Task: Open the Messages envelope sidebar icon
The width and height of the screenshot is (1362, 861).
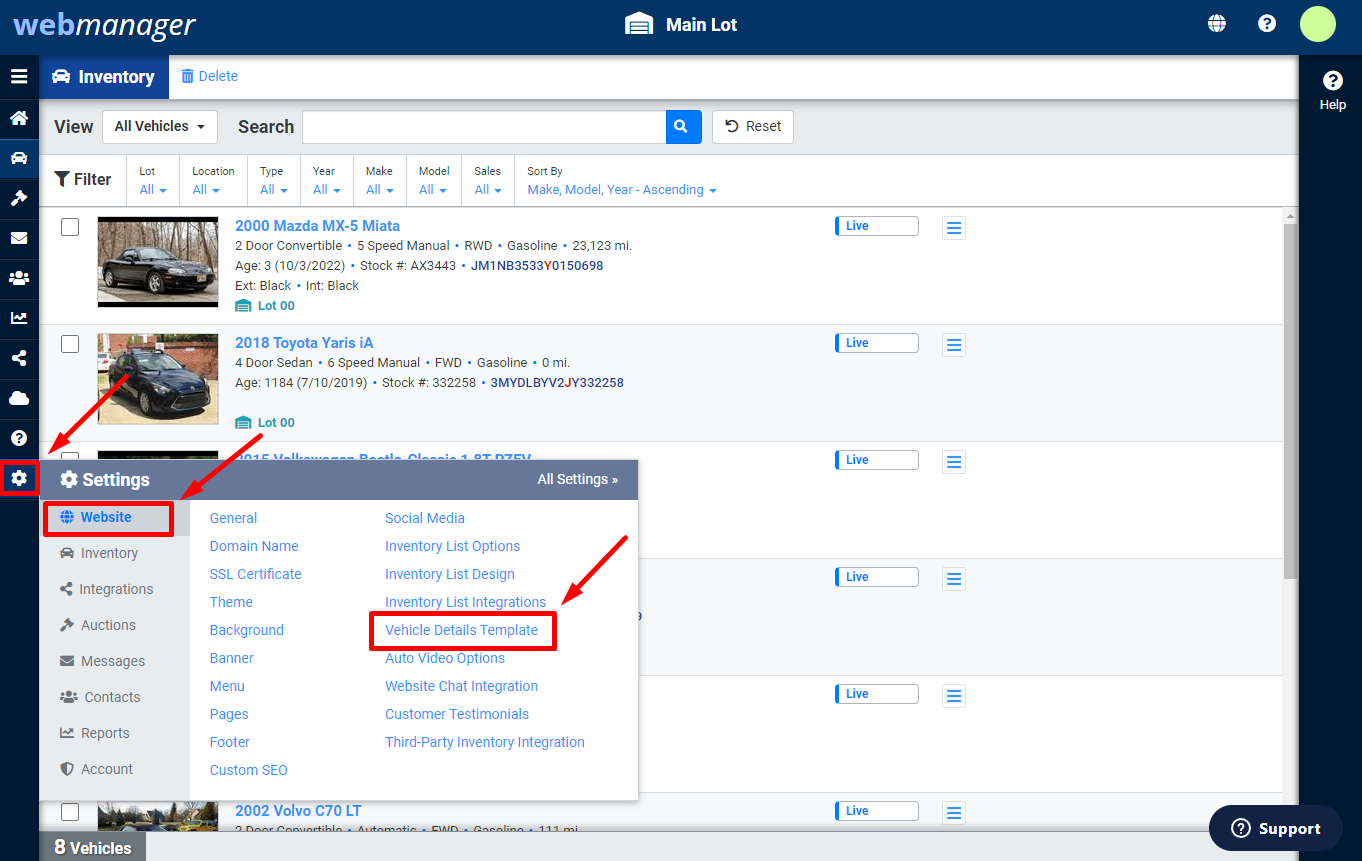Action: [19, 238]
